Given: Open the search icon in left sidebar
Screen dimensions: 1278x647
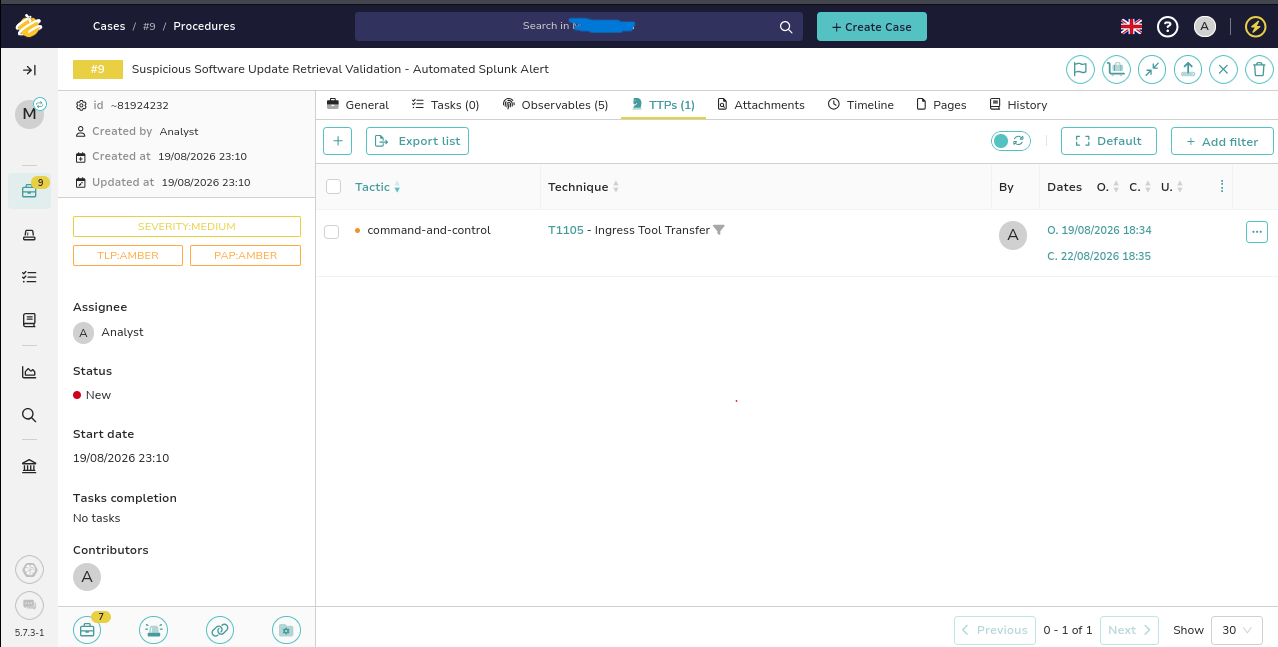Looking at the screenshot, I should [x=29, y=415].
